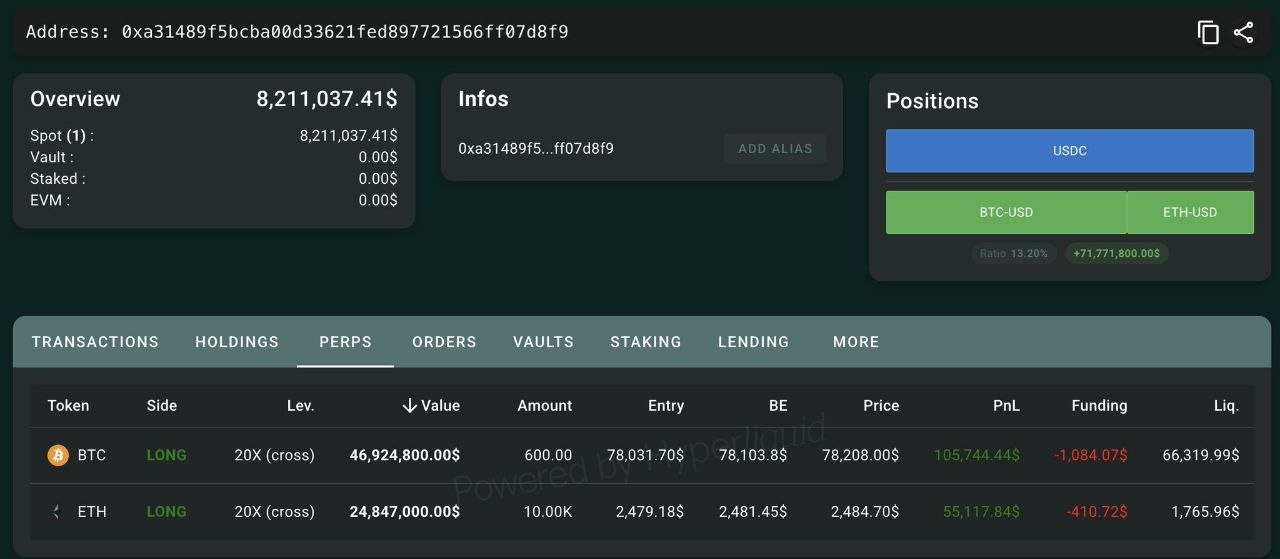
Task: Click ETH amount 10.00K
Action: point(548,511)
